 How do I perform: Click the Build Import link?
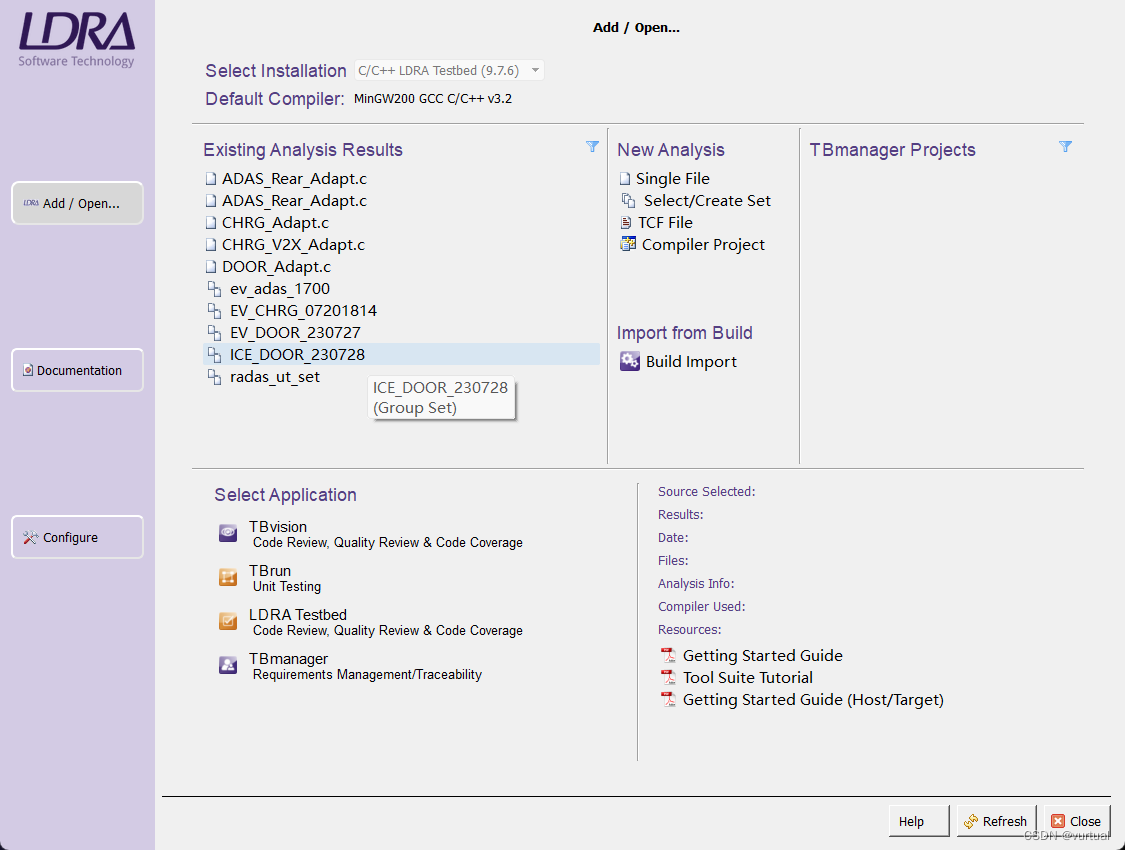point(691,362)
